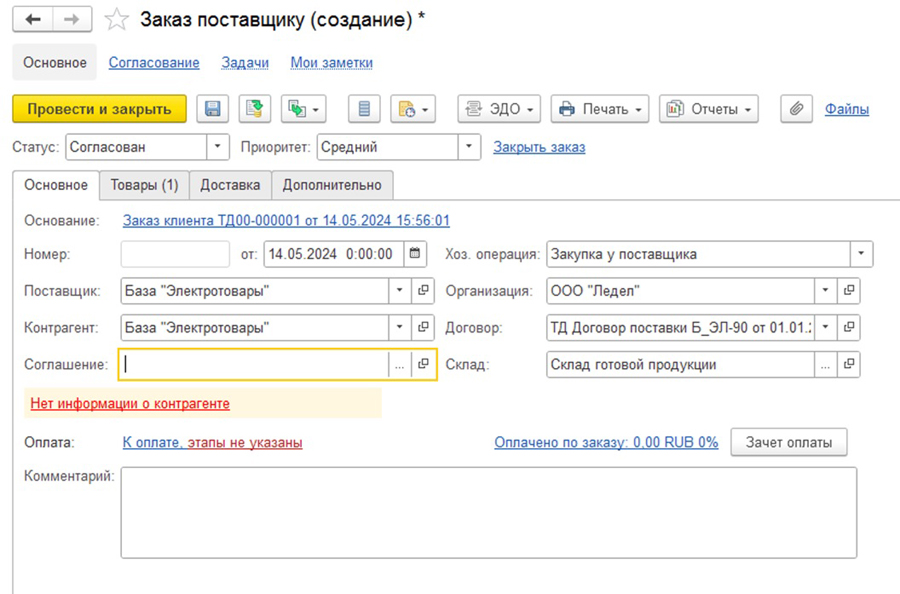Click the post document icon in toolbar

point(254,109)
